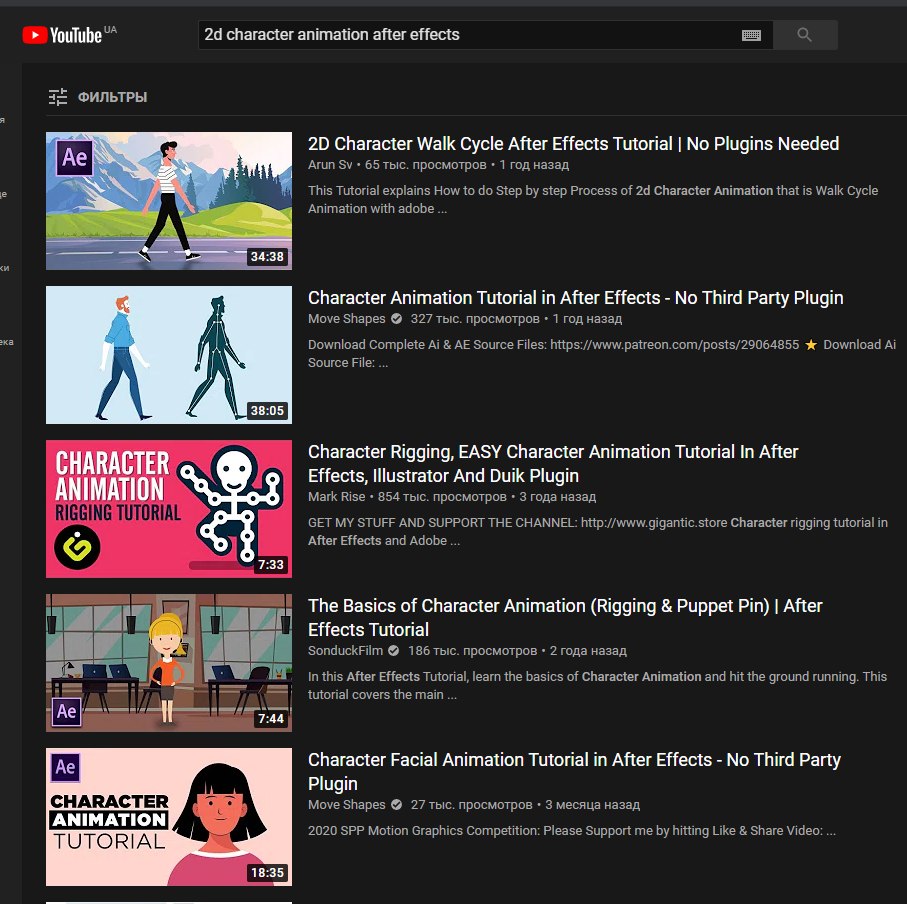This screenshot has height=904, width=907.
Task: Click description starting 'GET MY STUFF AND SUPPORT'
Action: coord(598,532)
